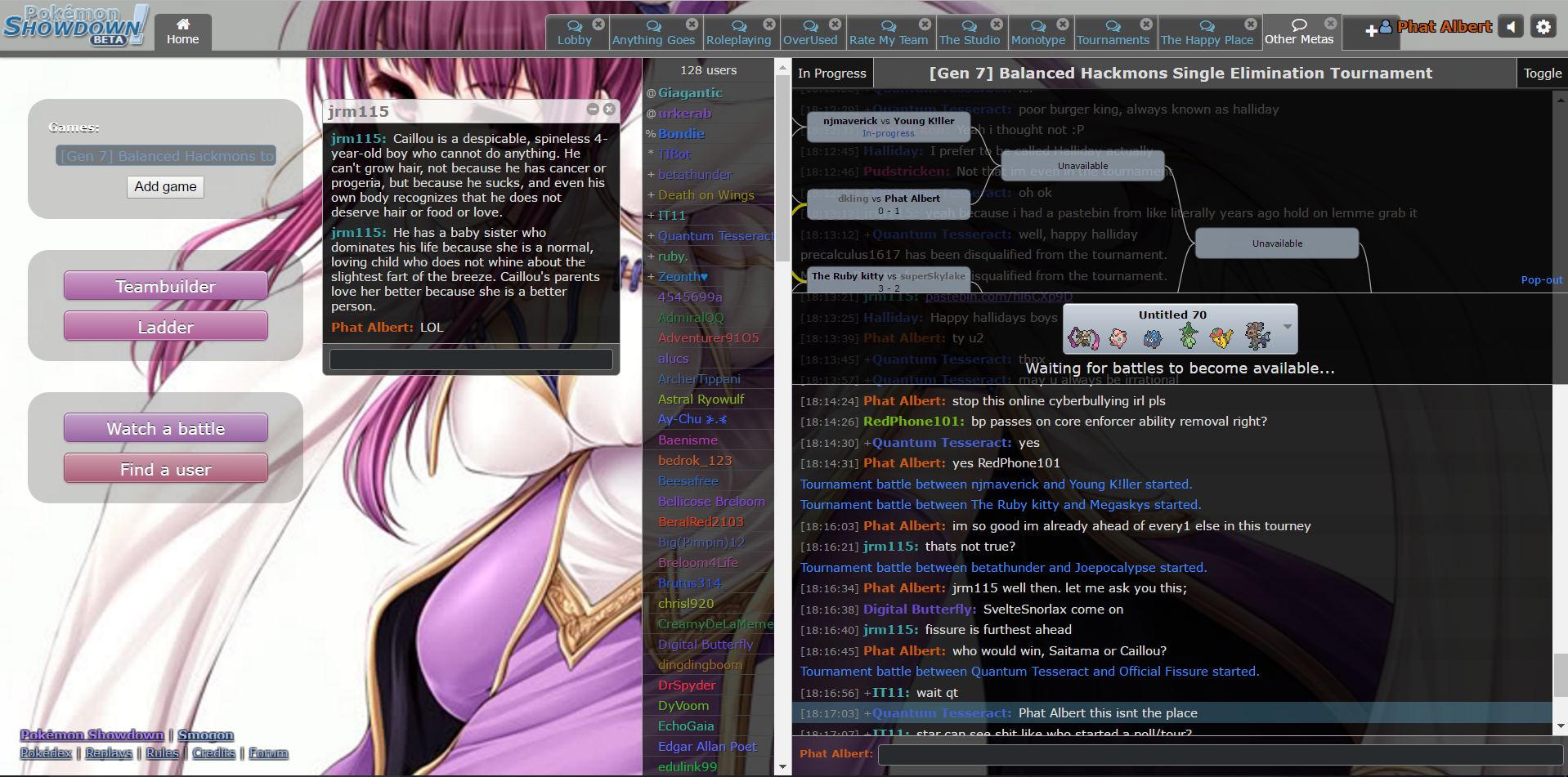The width and height of the screenshot is (1568, 777).
Task: Click the Pikachu icon in the team selector
Action: click(1222, 337)
